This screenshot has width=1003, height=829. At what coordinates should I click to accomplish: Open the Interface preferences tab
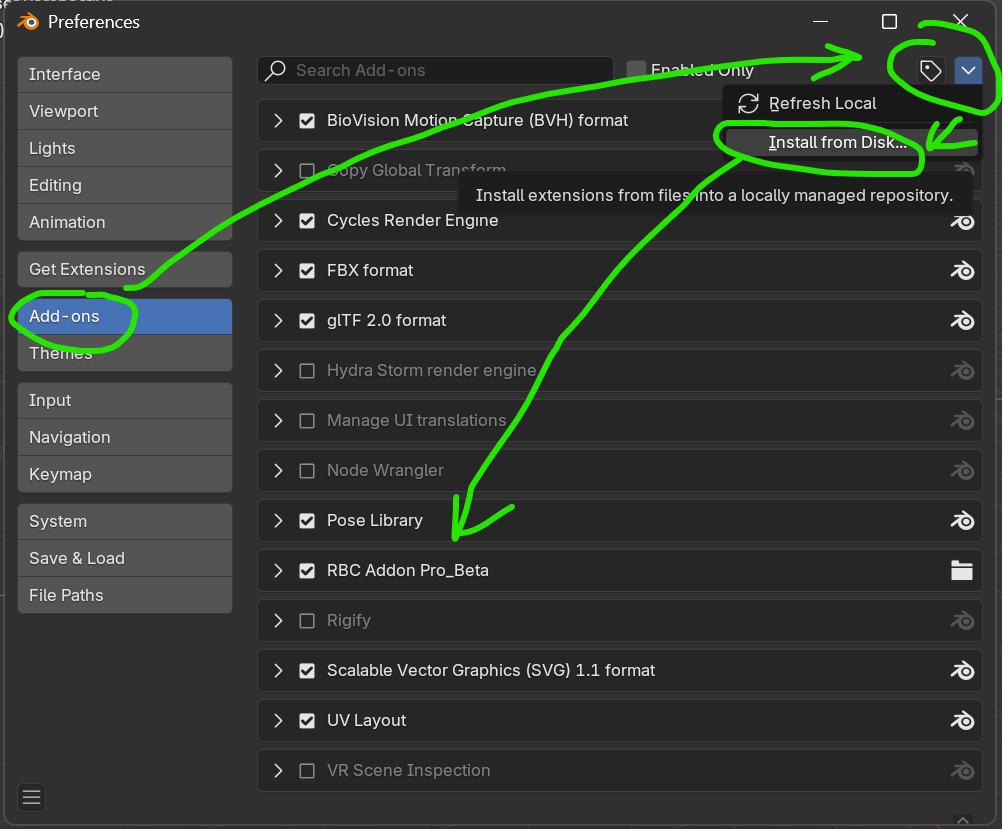(x=125, y=75)
